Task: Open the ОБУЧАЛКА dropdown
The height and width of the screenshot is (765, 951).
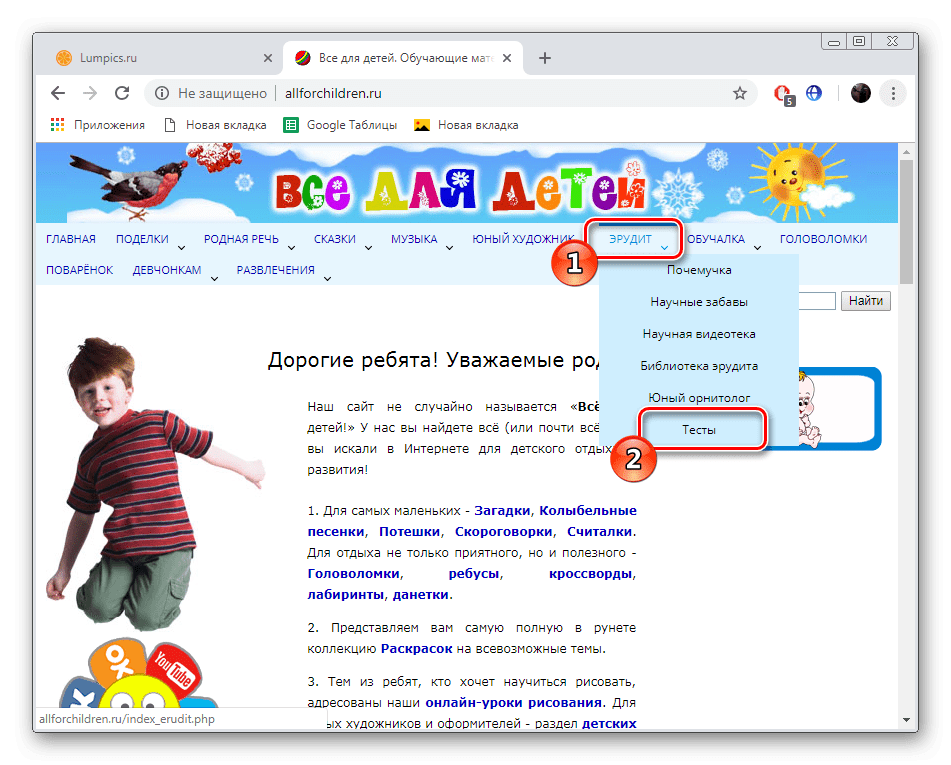Action: click(716, 239)
